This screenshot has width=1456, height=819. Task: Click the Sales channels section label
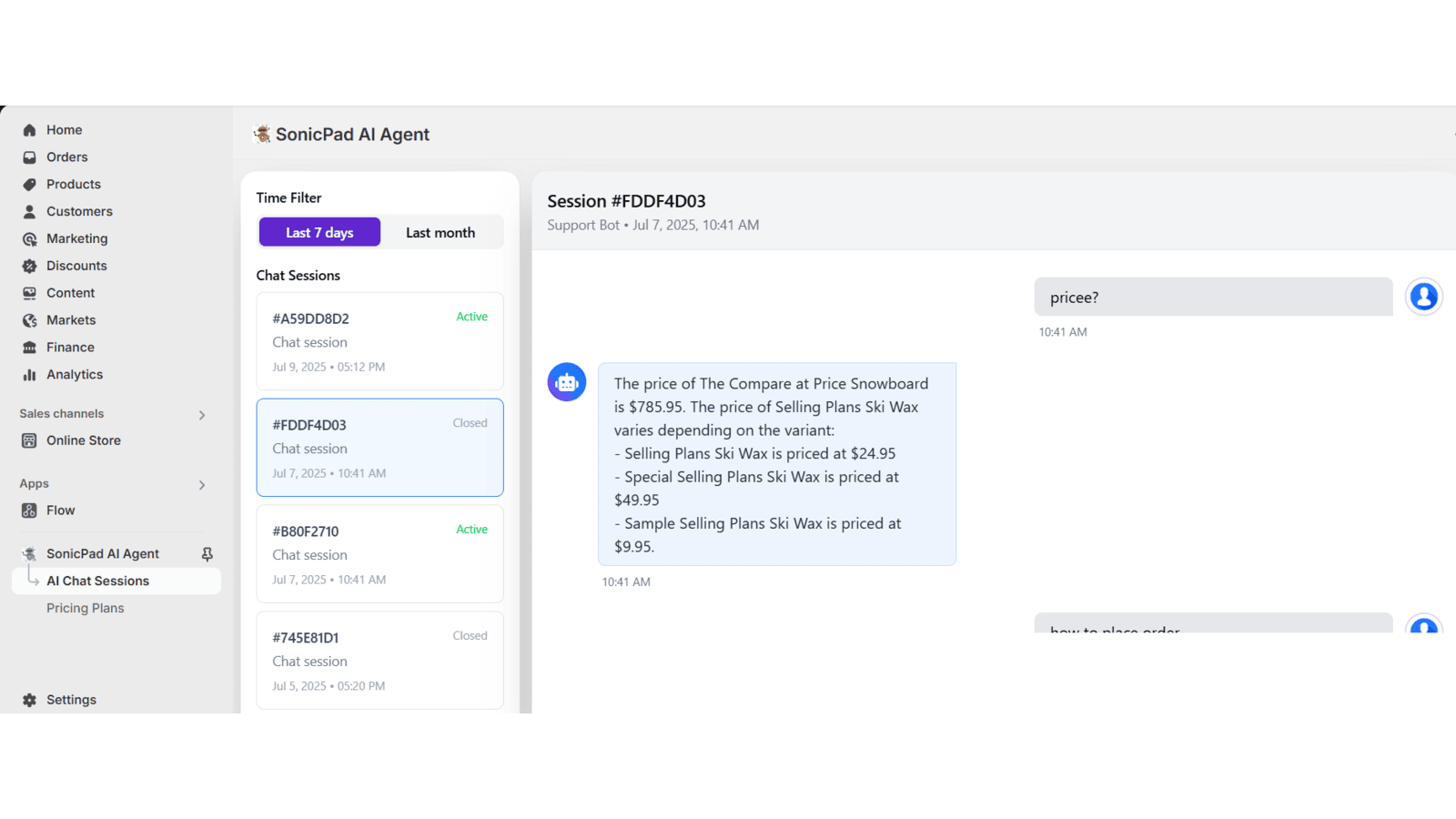(x=62, y=414)
